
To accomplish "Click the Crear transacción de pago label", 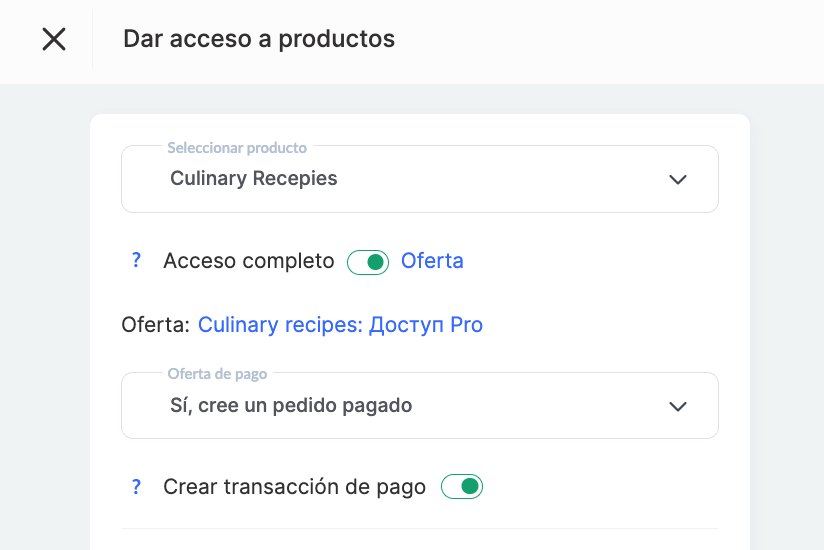I will click(294, 487).
